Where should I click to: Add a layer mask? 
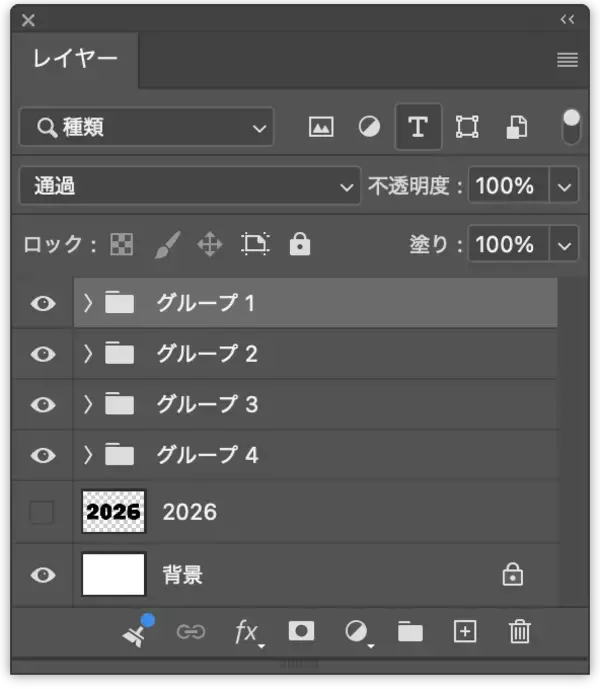(x=301, y=631)
